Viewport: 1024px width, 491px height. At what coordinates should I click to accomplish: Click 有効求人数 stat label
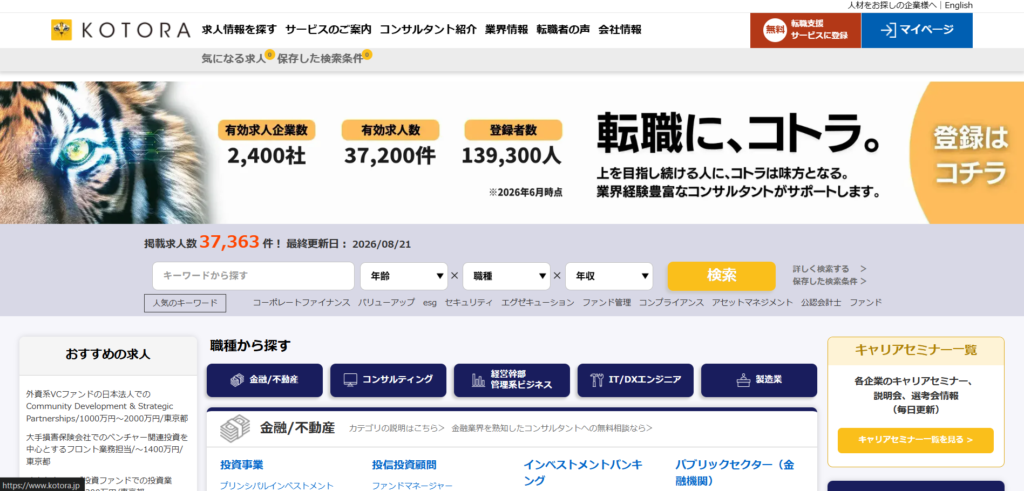(x=391, y=130)
